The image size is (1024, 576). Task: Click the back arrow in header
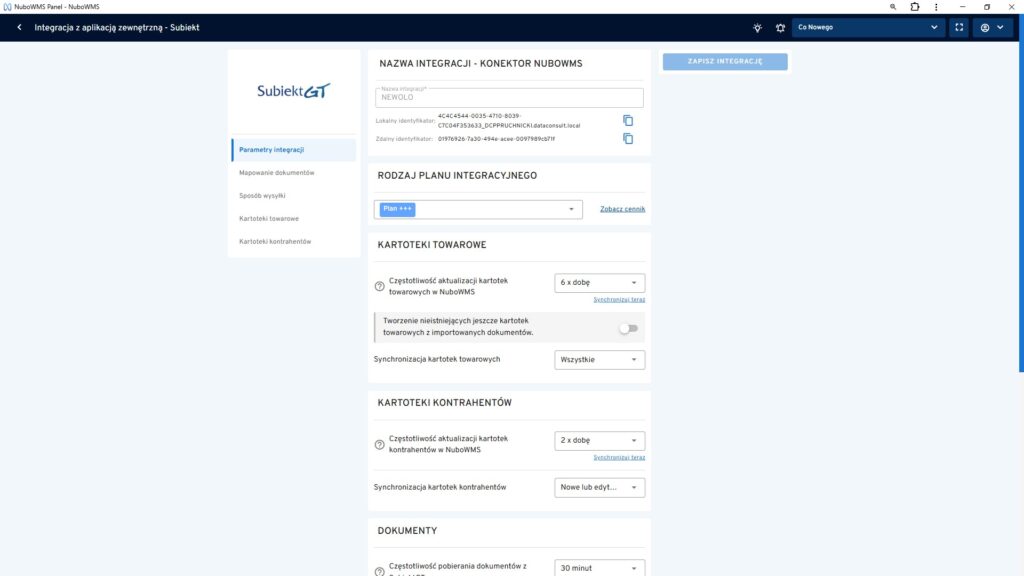click(x=19, y=28)
